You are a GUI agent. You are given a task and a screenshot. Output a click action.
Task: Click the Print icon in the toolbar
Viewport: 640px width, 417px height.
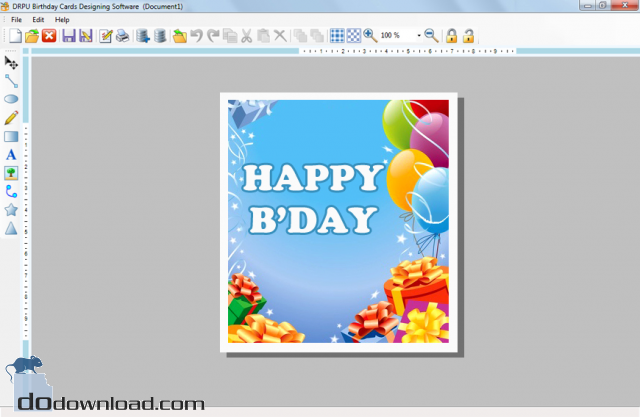coord(122,36)
